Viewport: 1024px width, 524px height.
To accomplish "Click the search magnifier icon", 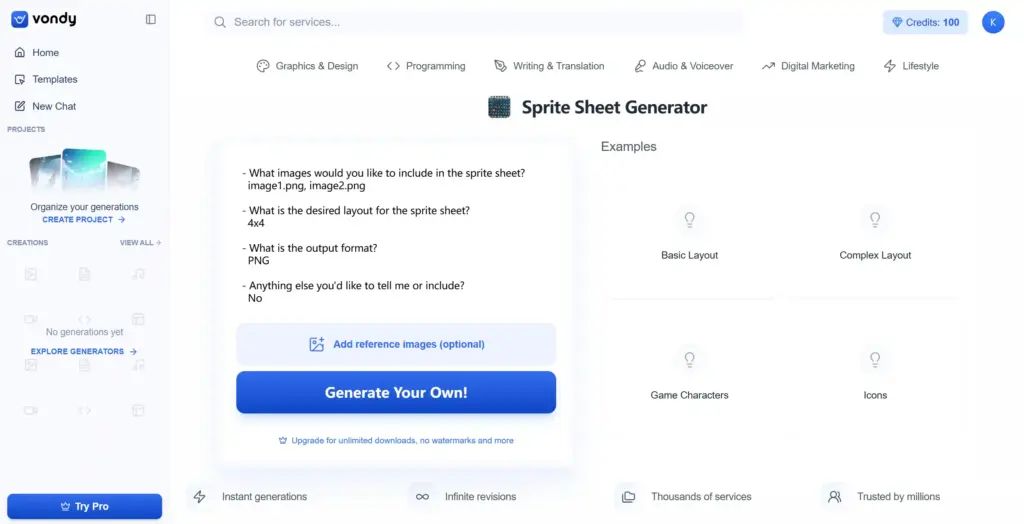I will point(221,22).
